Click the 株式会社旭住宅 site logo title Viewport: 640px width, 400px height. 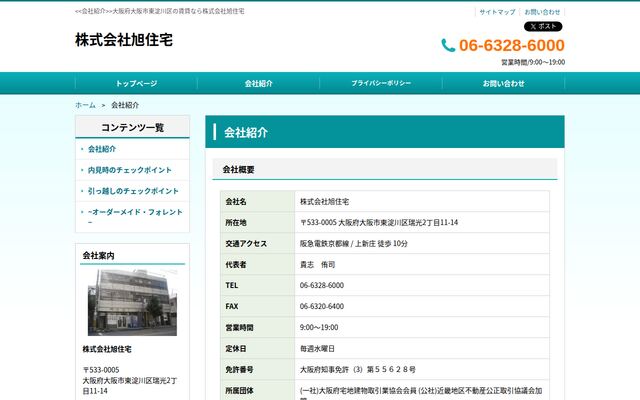point(124,40)
